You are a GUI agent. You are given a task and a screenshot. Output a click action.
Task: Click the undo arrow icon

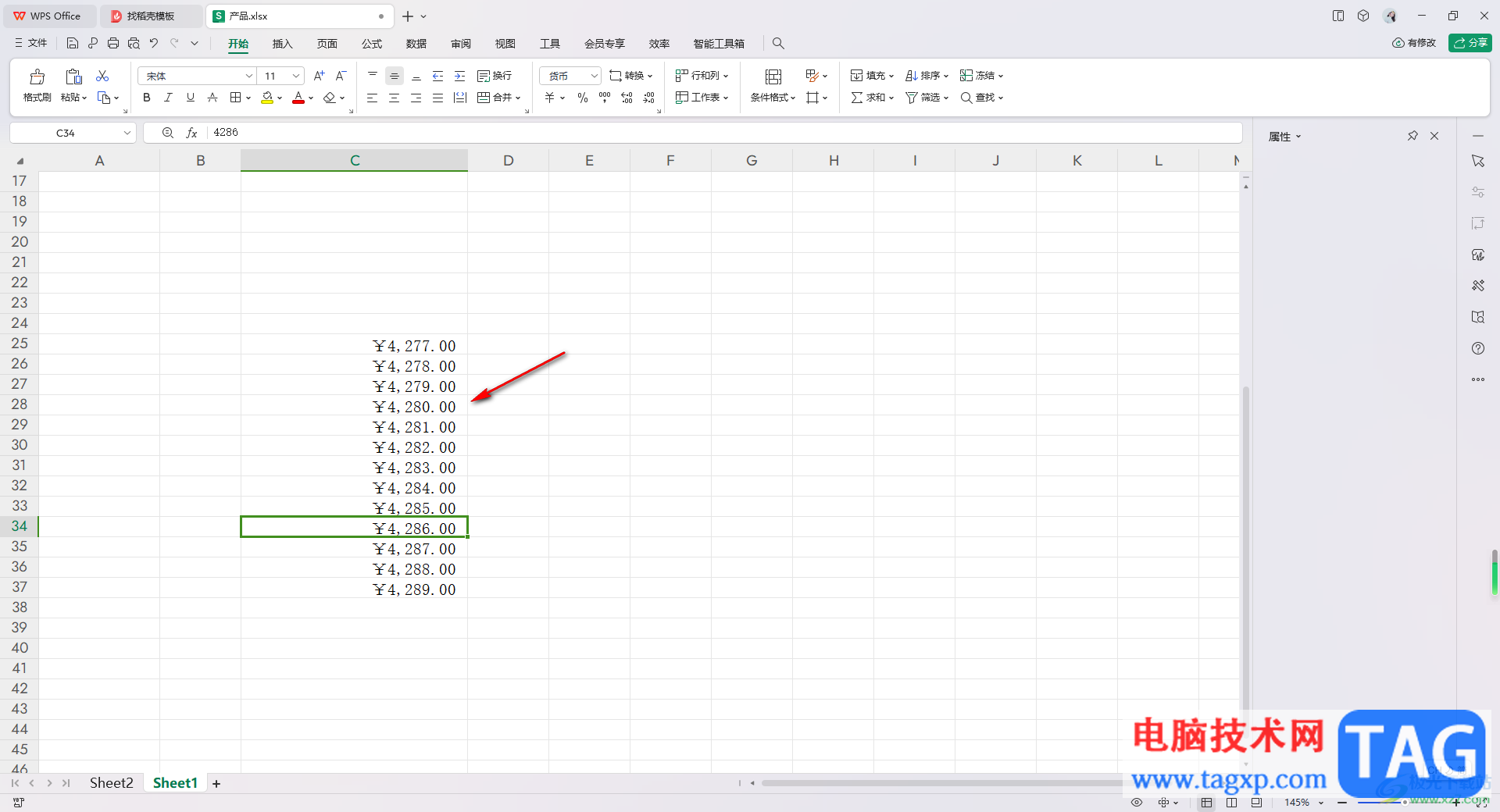click(154, 43)
